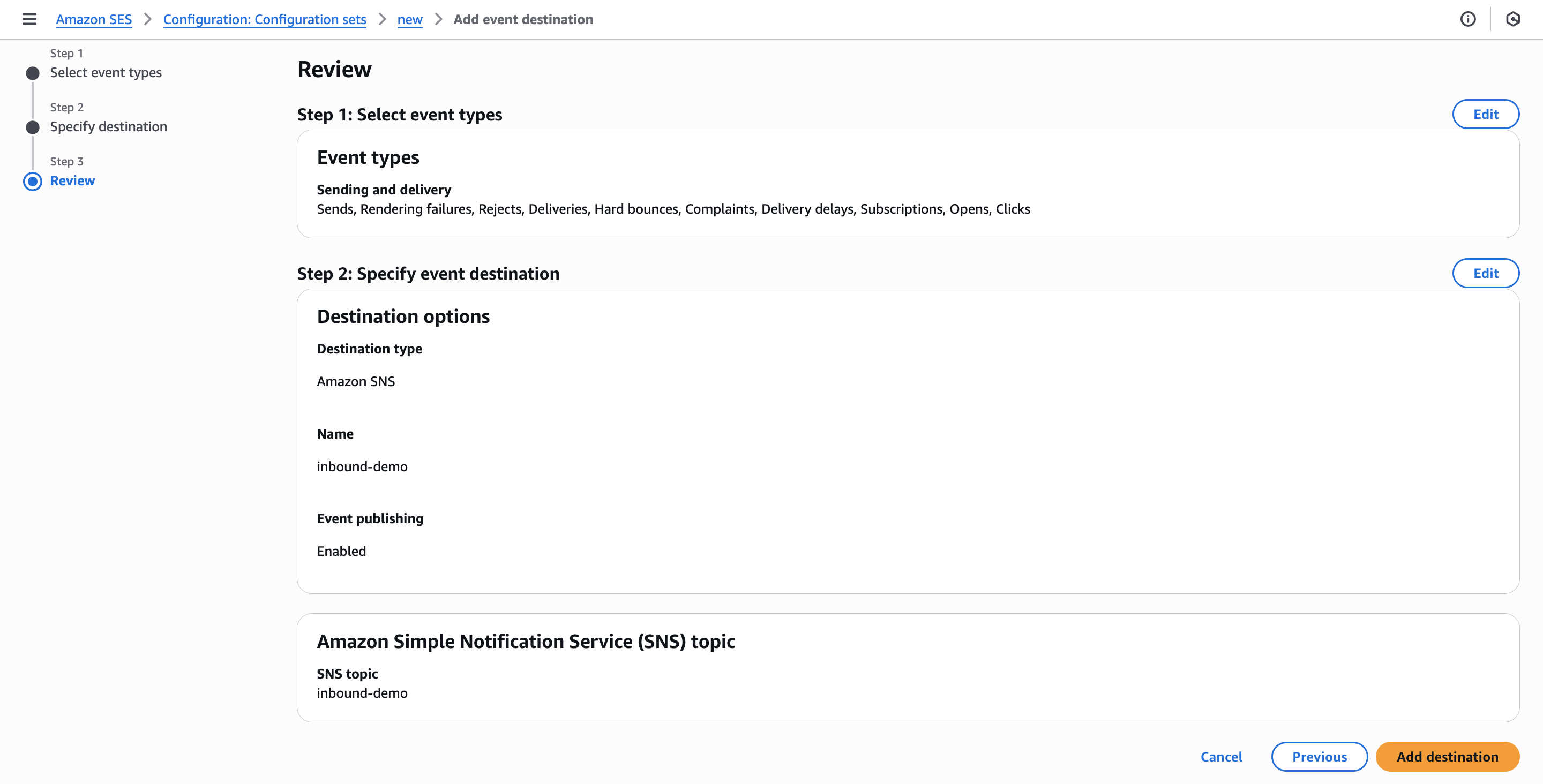Jump to Specify destination step
Image resolution: width=1543 pixels, height=784 pixels.
108,126
